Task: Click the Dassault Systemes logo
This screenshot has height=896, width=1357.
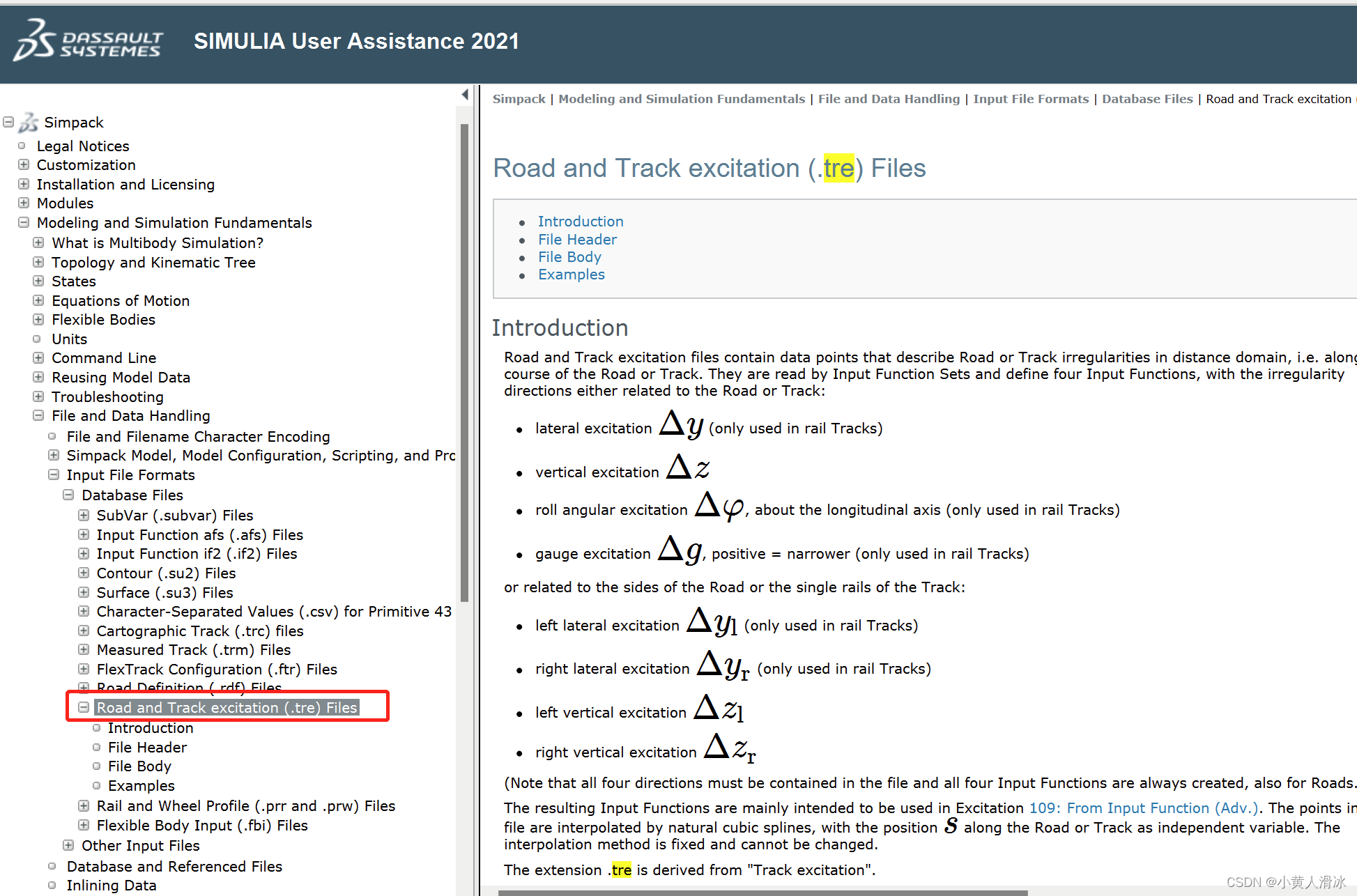Action: click(x=88, y=41)
